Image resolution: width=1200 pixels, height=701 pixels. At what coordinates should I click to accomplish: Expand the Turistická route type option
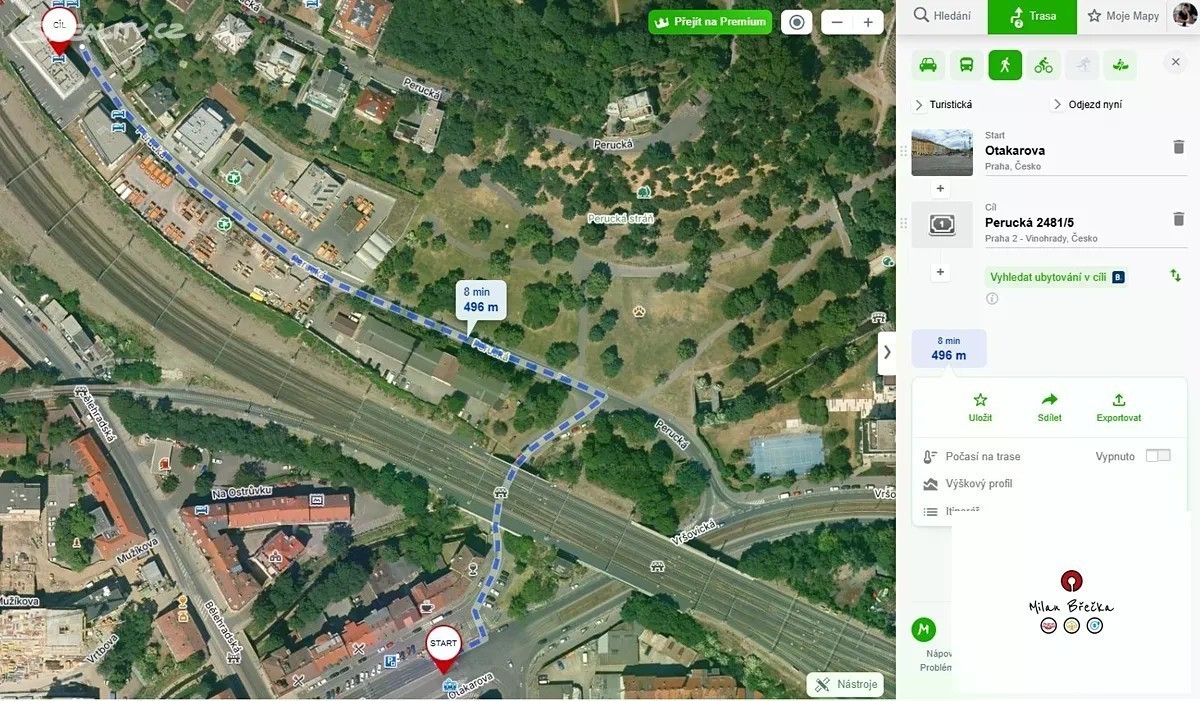(x=943, y=105)
